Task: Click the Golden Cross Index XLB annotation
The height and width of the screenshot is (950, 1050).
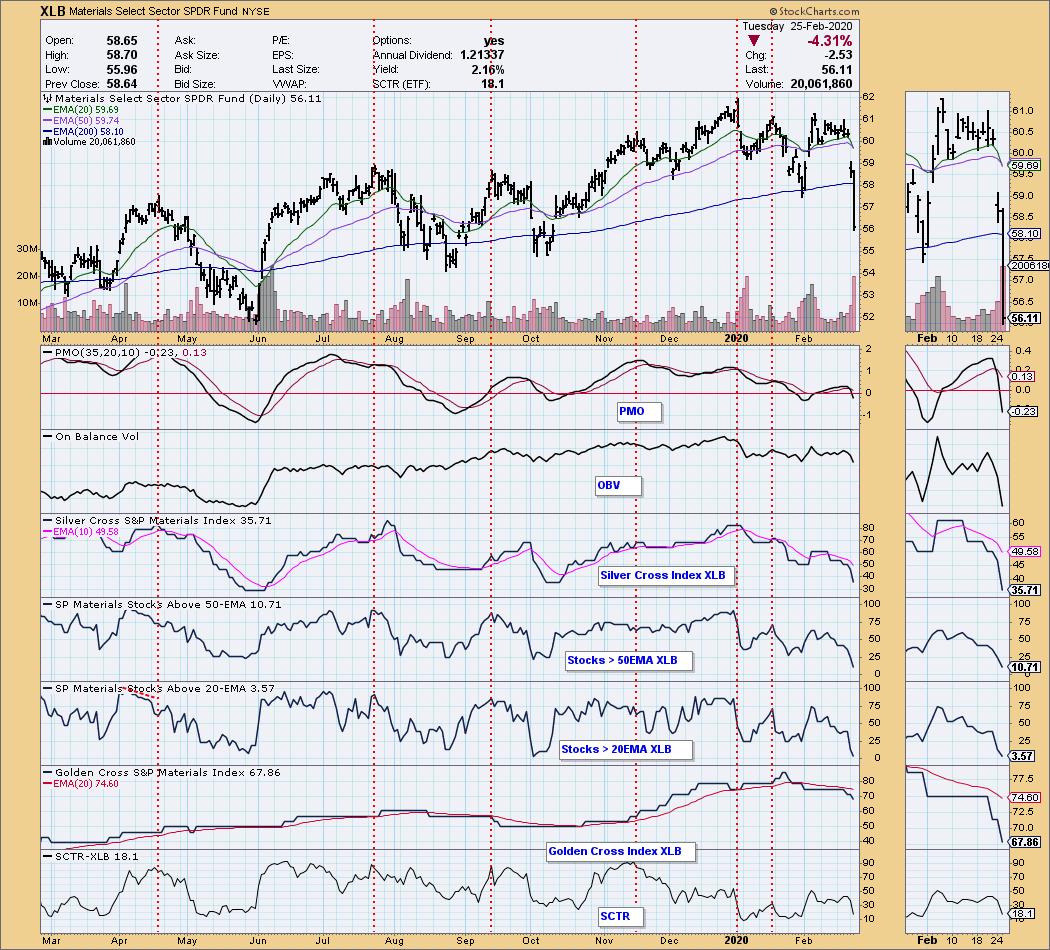Action: (621, 852)
